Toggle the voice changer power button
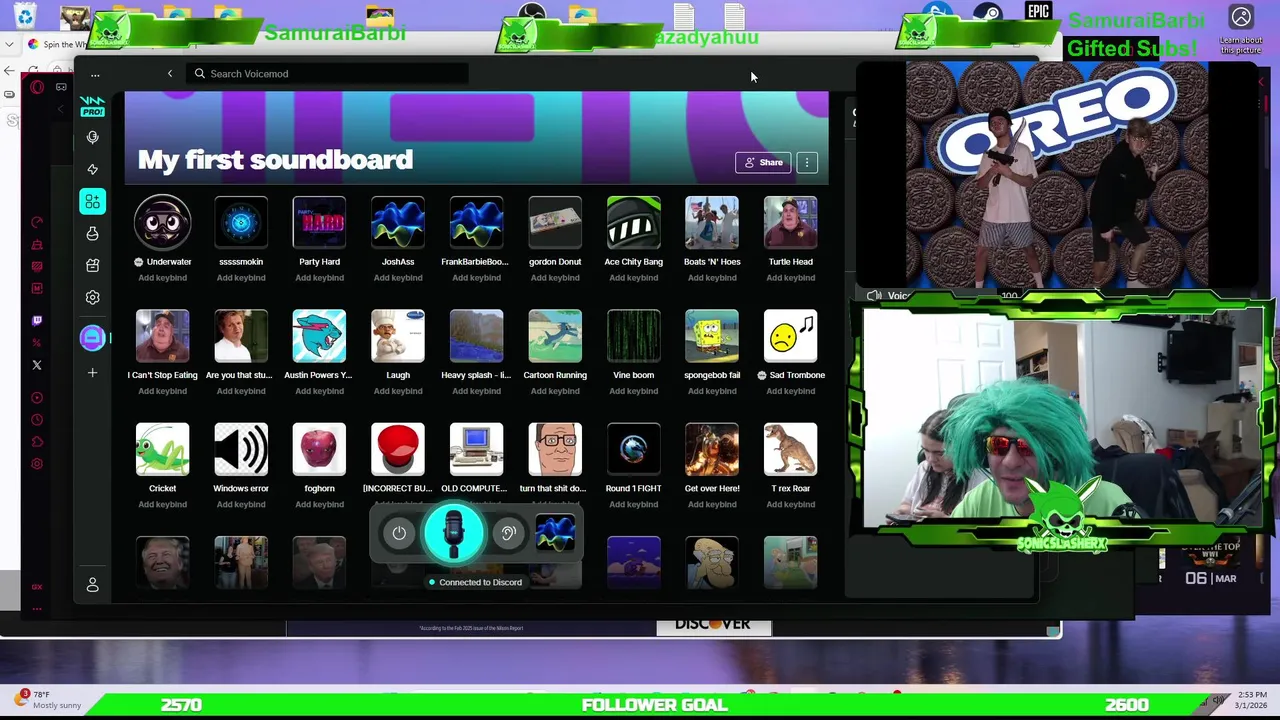Viewport: 1280px width, 720px height. [399, 533]
